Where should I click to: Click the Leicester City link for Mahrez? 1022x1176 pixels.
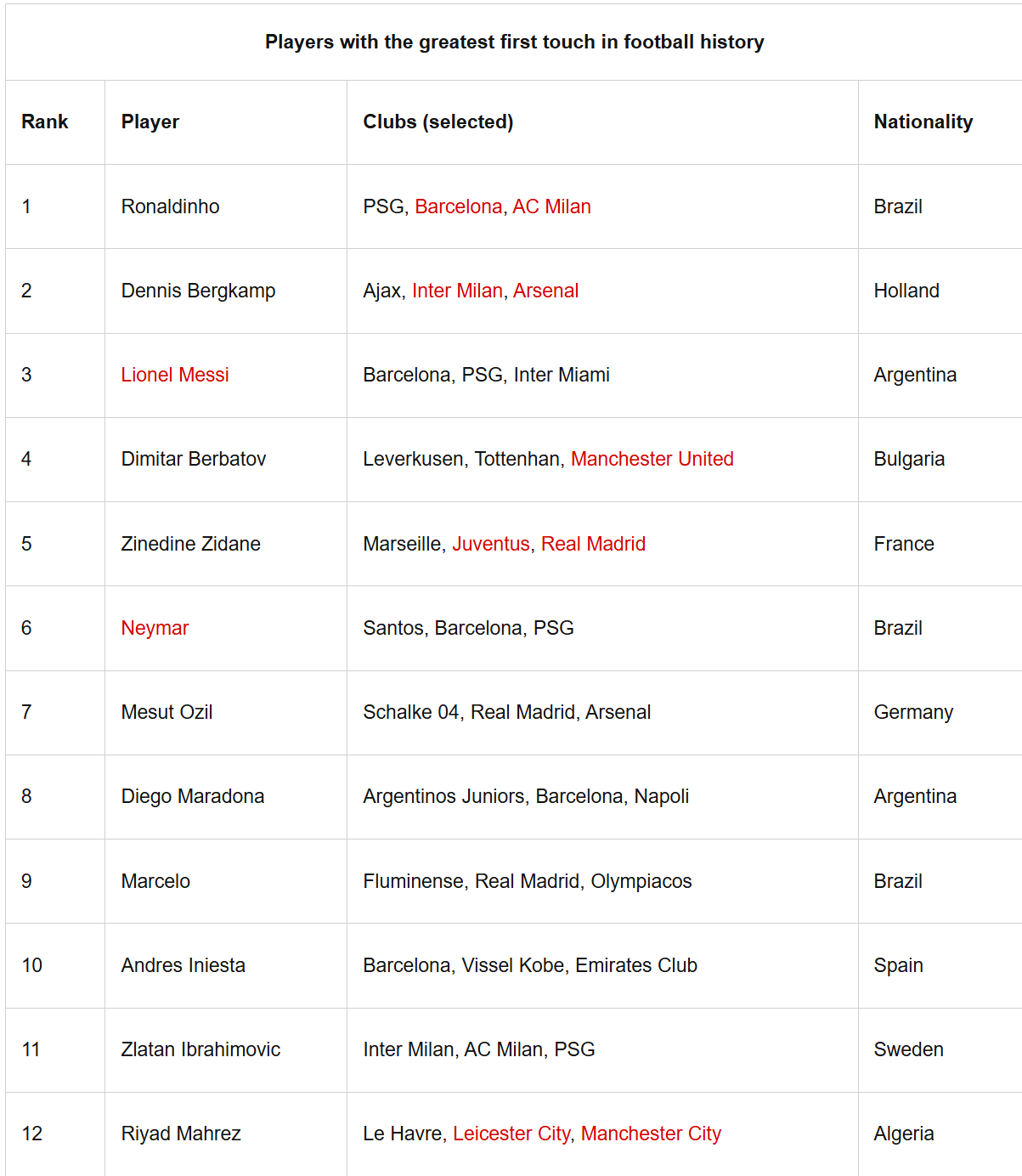coord(511,1134)
